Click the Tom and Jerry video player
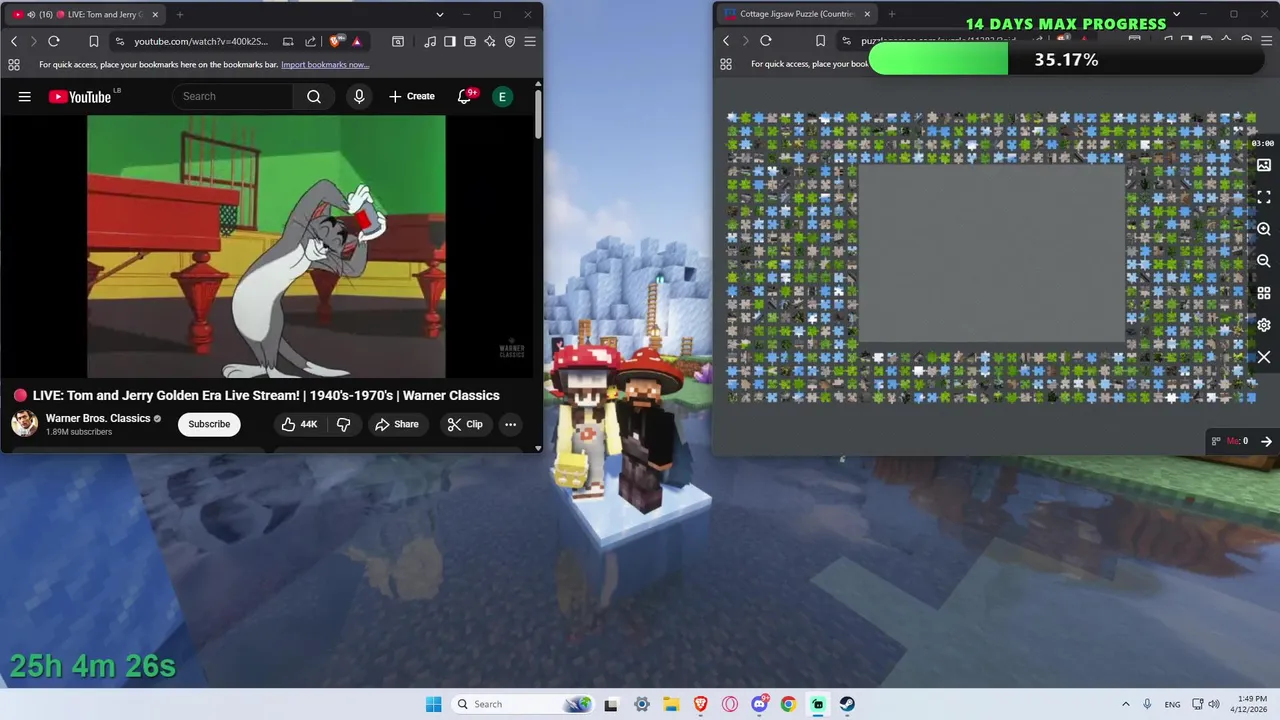The height and width of the screenshot is (720, 1280). click(x=267, y=247)
